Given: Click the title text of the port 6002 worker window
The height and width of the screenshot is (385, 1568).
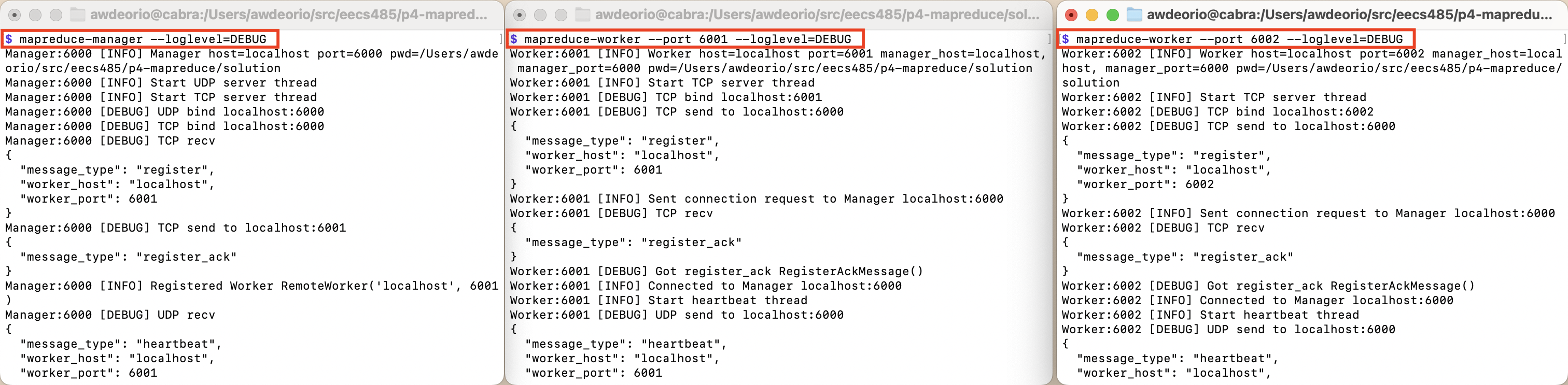Looking at the screenshot, I should [1349, 15].
